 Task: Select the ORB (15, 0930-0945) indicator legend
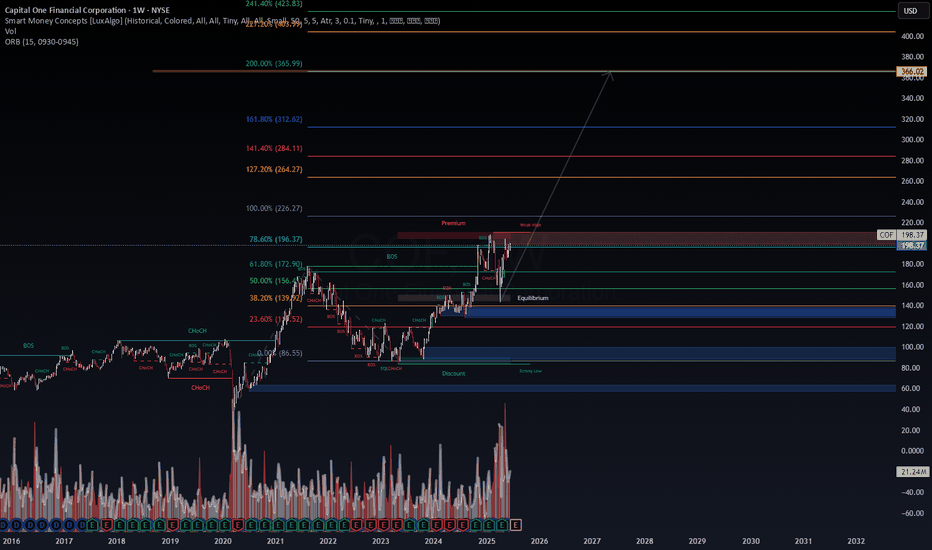tap(42, 42)
